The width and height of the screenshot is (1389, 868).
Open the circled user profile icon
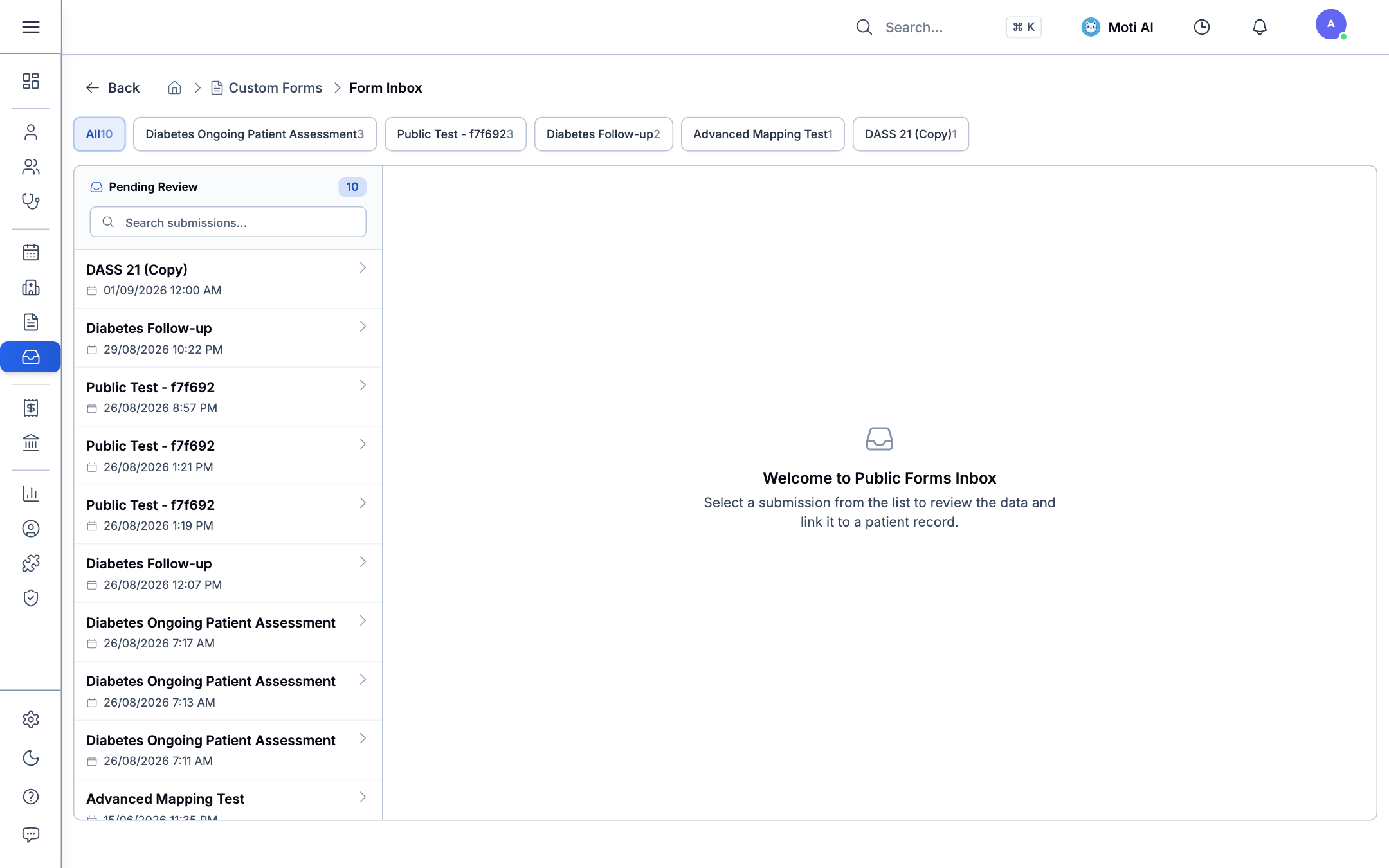click(30, 529)
